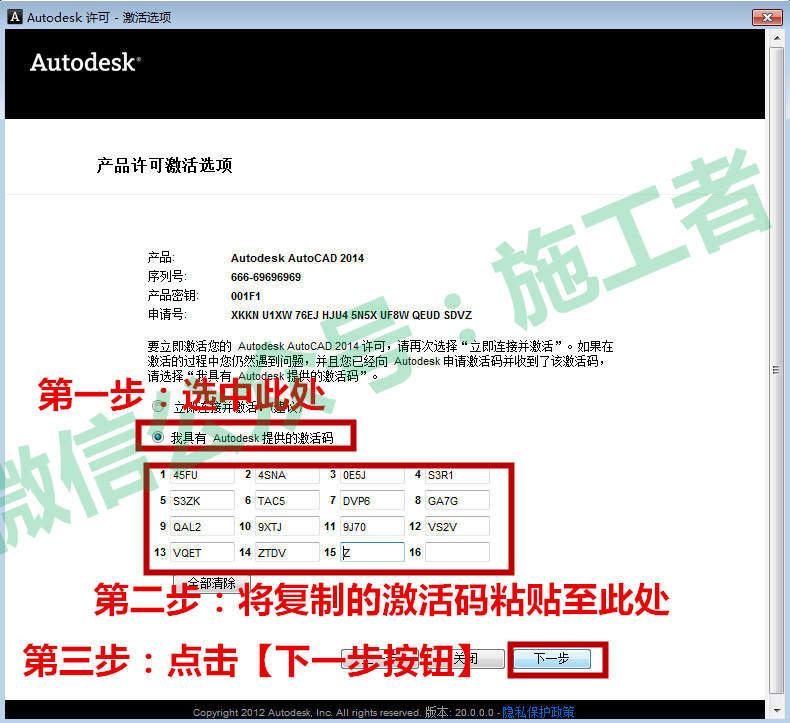Click the request code starting XKKN U1XW
Viewport: 790px width, 723px height.
[x=351, y=315]
